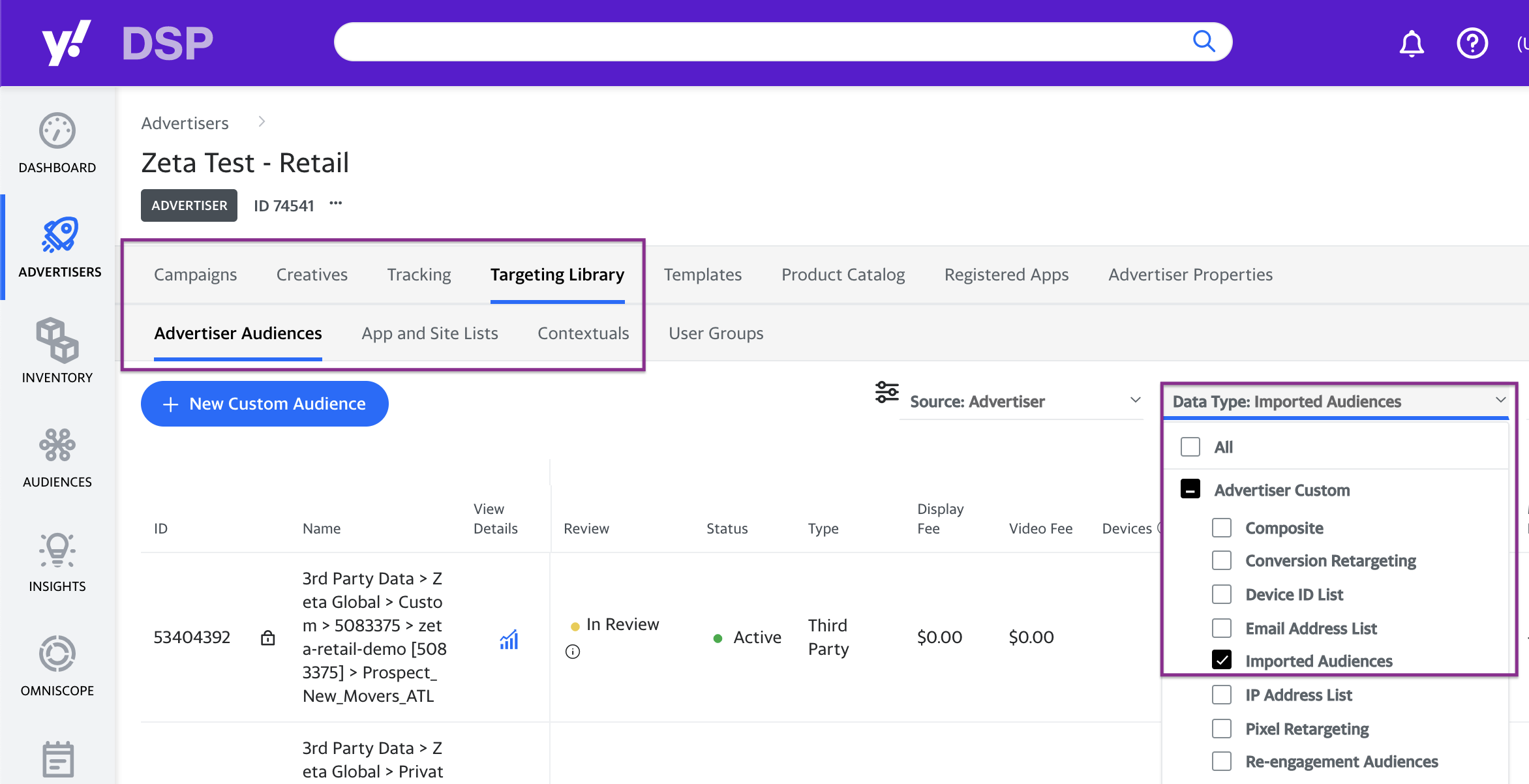The height and width of the screenshot is (784, 1529).
Task: Open the Omniscope sidebar icon
Action: pos(57,654)
